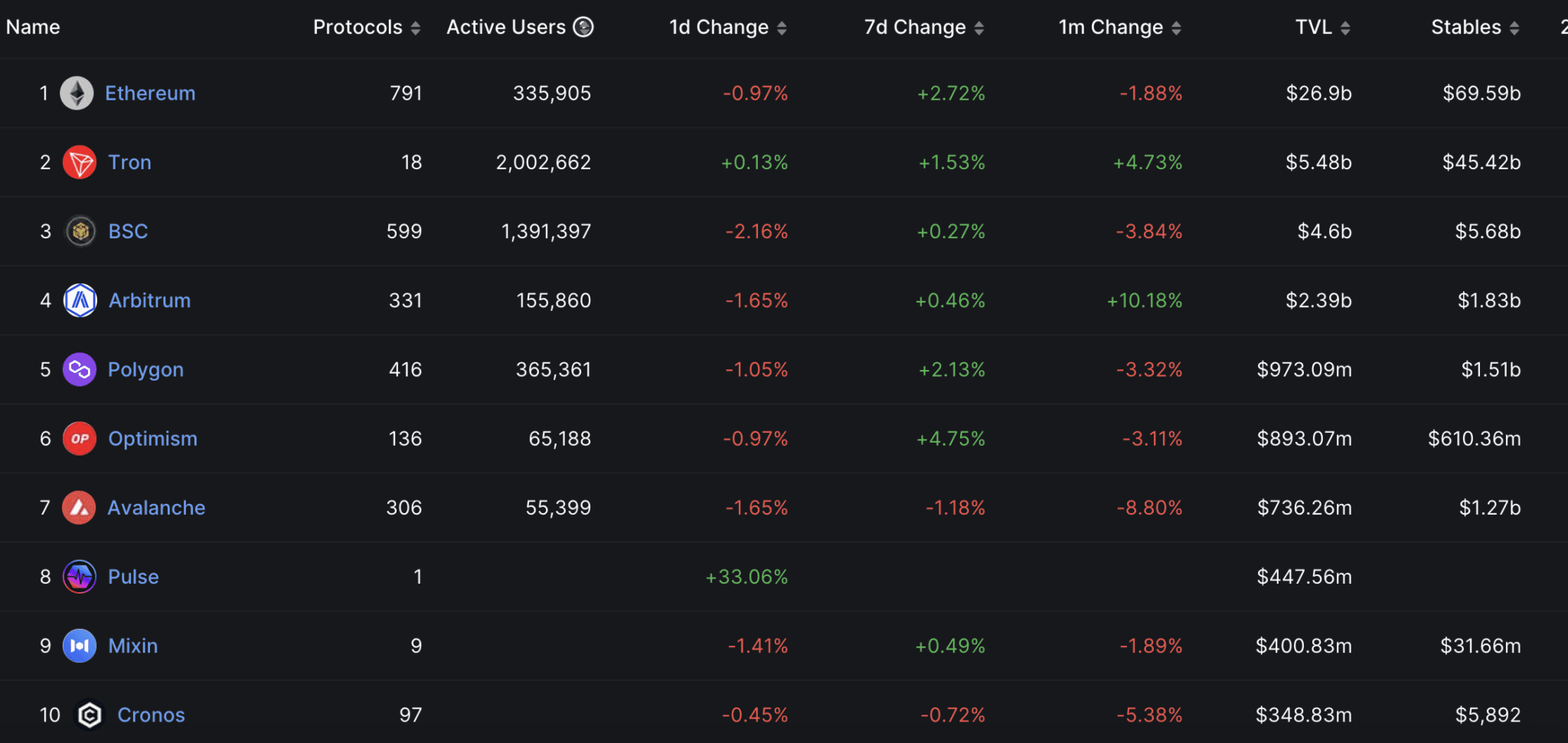Open the Avalanche chain link

pyautogui.click(x=156, y=508)
